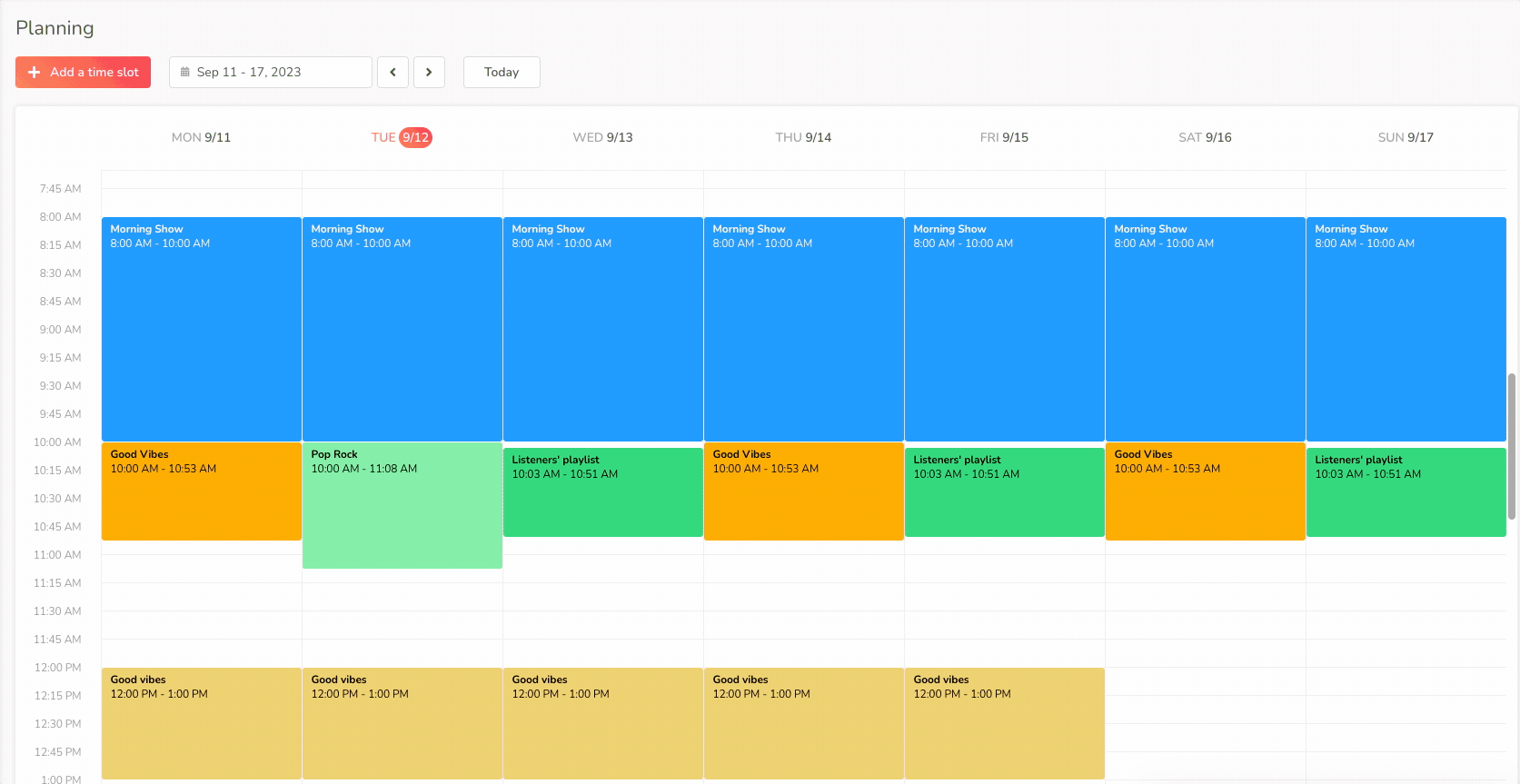Open Monday's Morning Show time slot

coord(202,329)
